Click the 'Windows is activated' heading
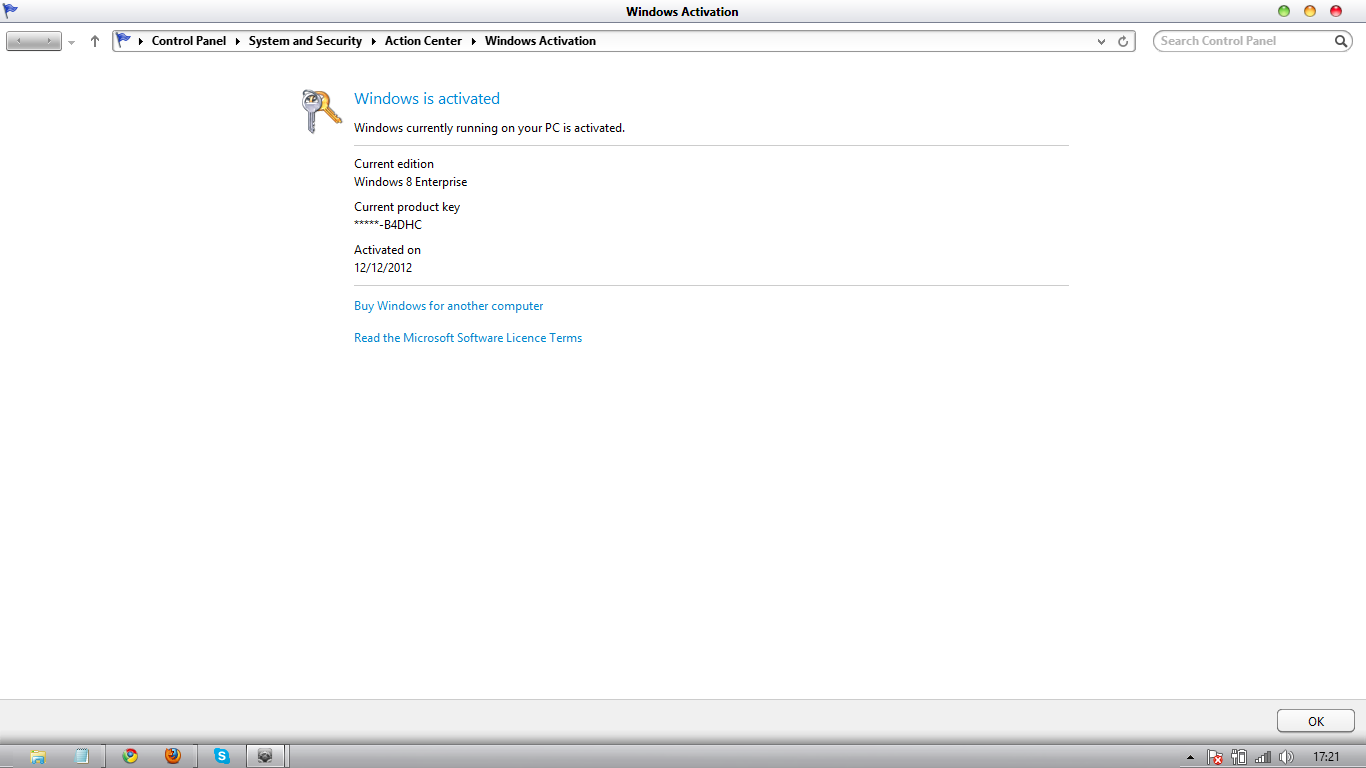Viewport: 1366px width, 768px height. coord(427,99)
